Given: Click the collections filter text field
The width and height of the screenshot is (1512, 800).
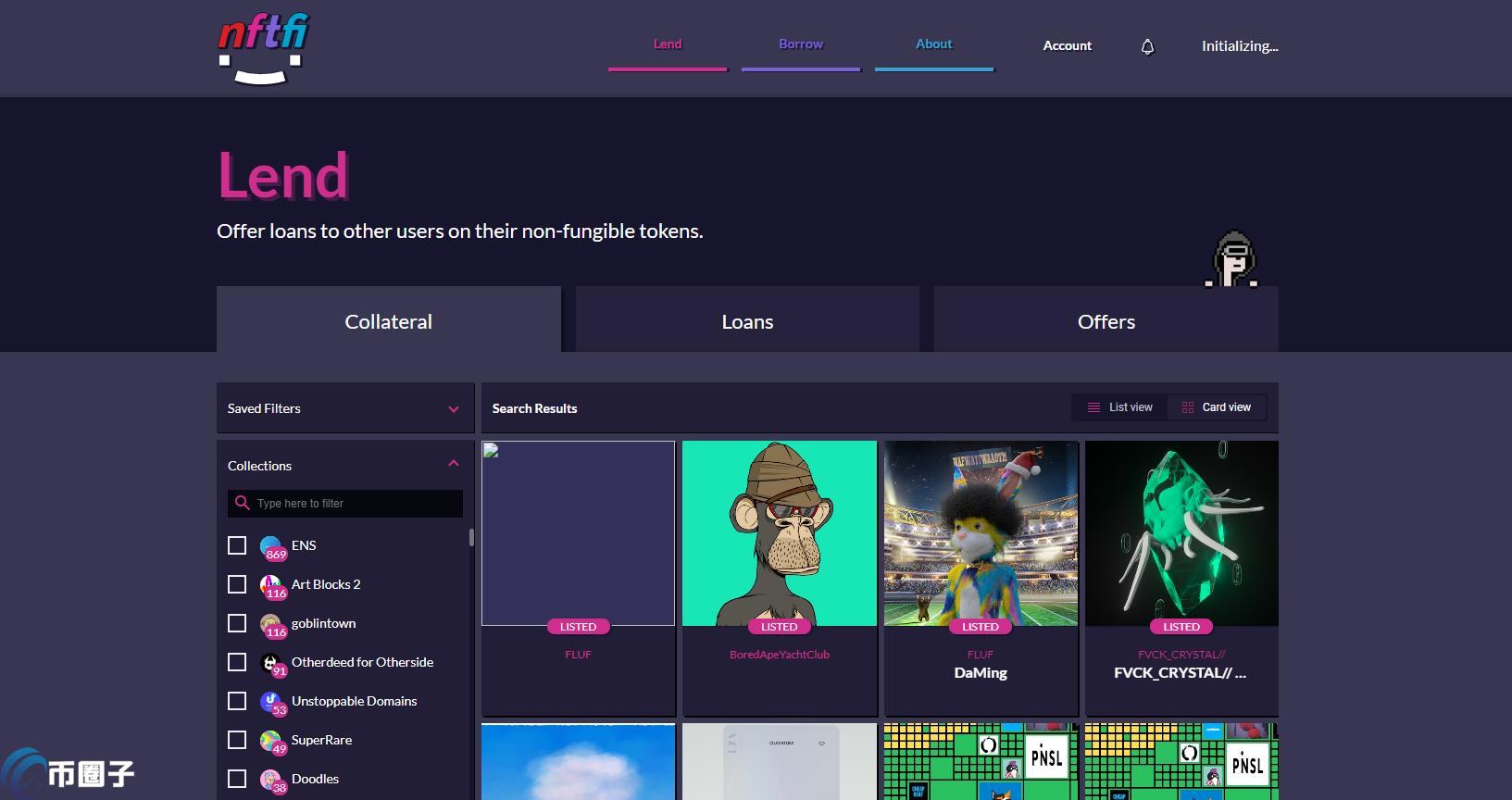Looking at the screenshot, I should pos(345,503).
